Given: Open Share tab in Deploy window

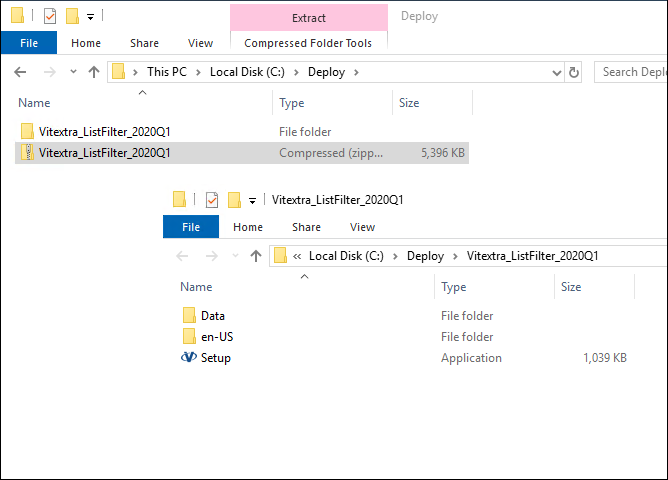Looking at the screenshot, I should (144, 43).
